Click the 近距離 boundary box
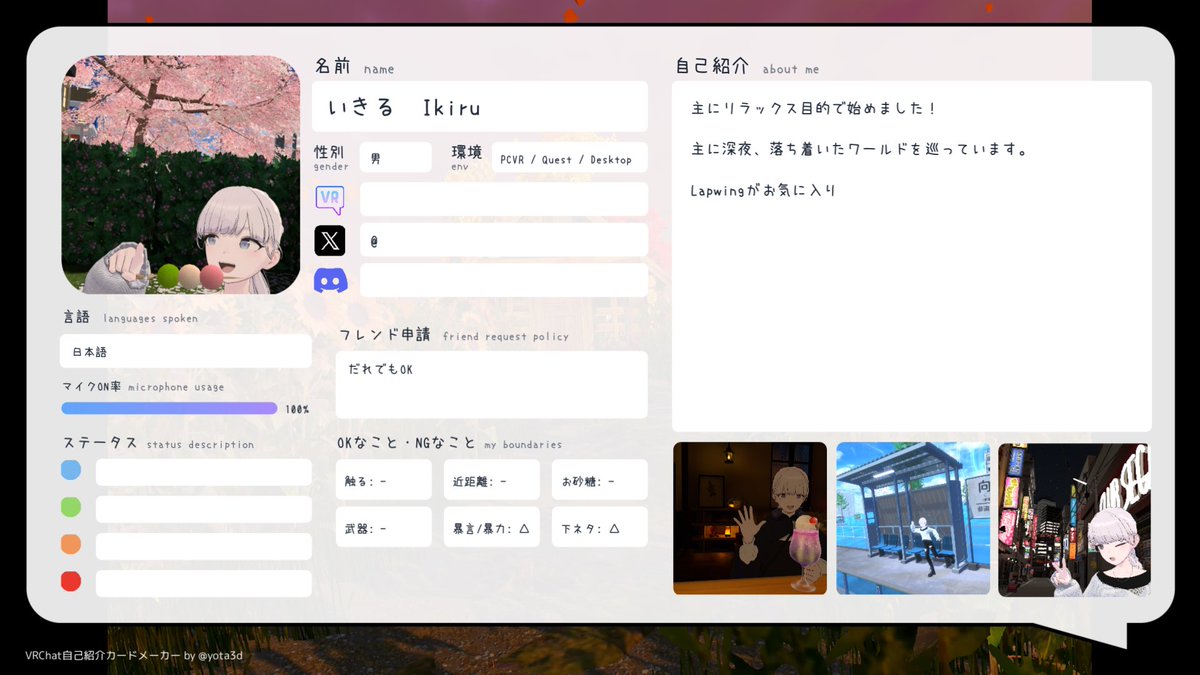 pos(492,480)
